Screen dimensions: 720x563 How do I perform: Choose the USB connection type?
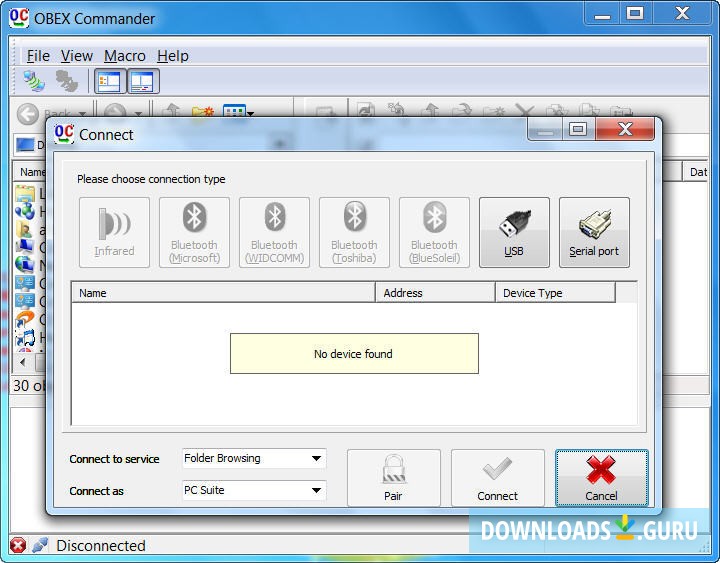coord(514,232)
